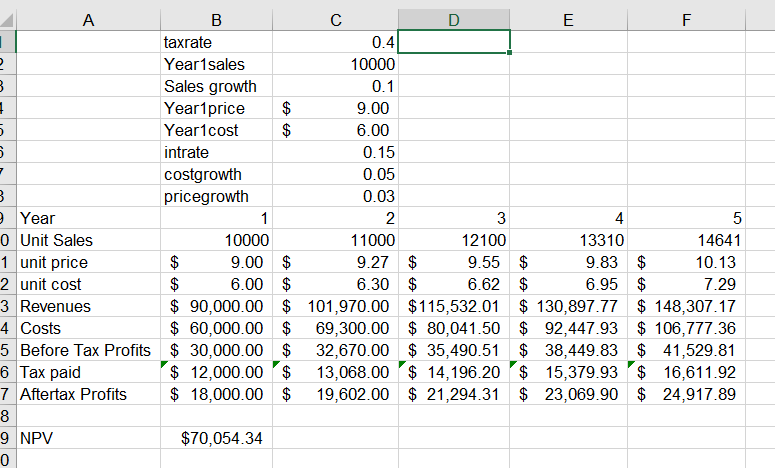Select Year 3 cell

[454, 218]
